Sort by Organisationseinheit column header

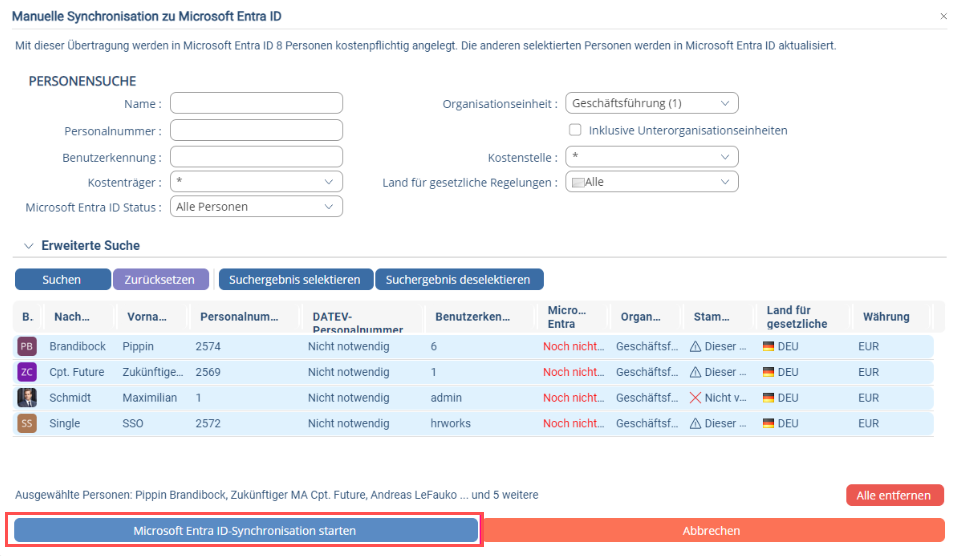[x=641, y=316]
